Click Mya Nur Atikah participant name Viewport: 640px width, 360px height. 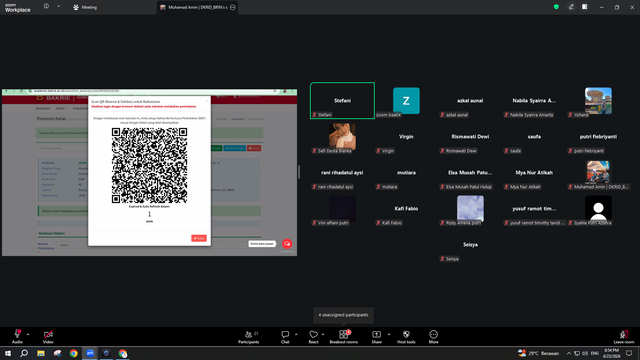(x=534, y=173)
